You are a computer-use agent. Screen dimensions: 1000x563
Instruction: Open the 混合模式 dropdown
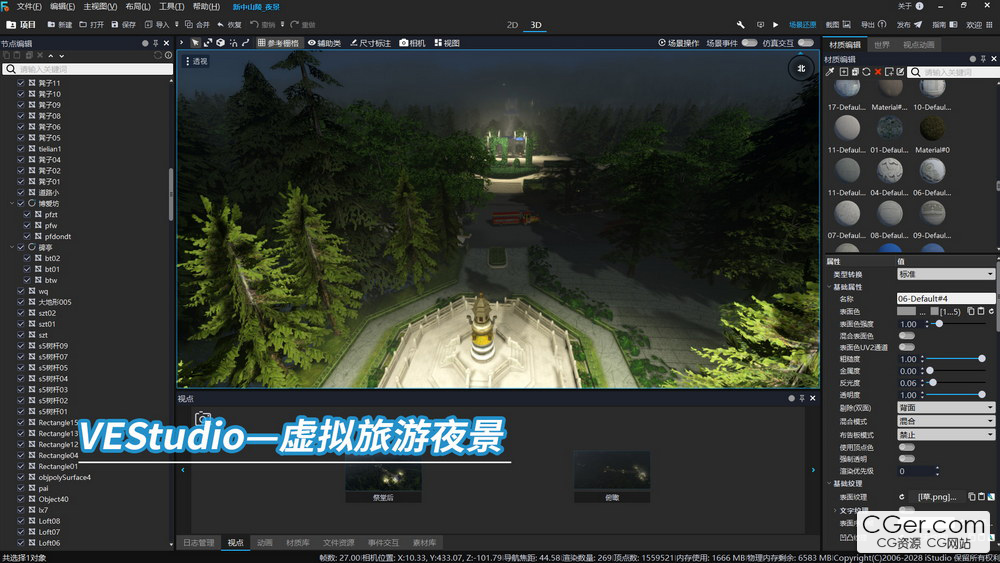tap(946, 421)
